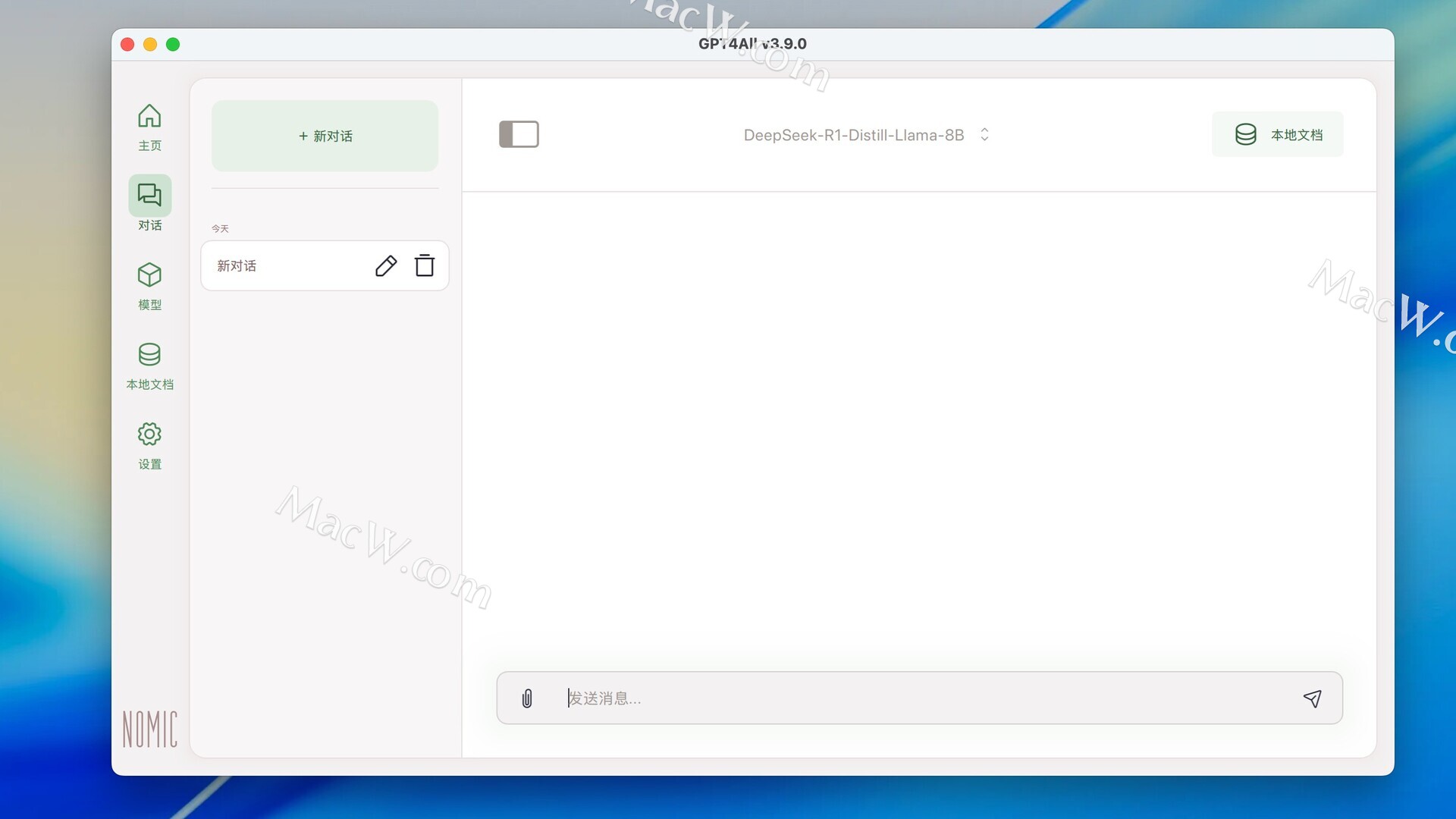Viewport: 1456px width, 819px height.
Task: Start a new chat with + 新对话
Action: (x=325, y=136)
